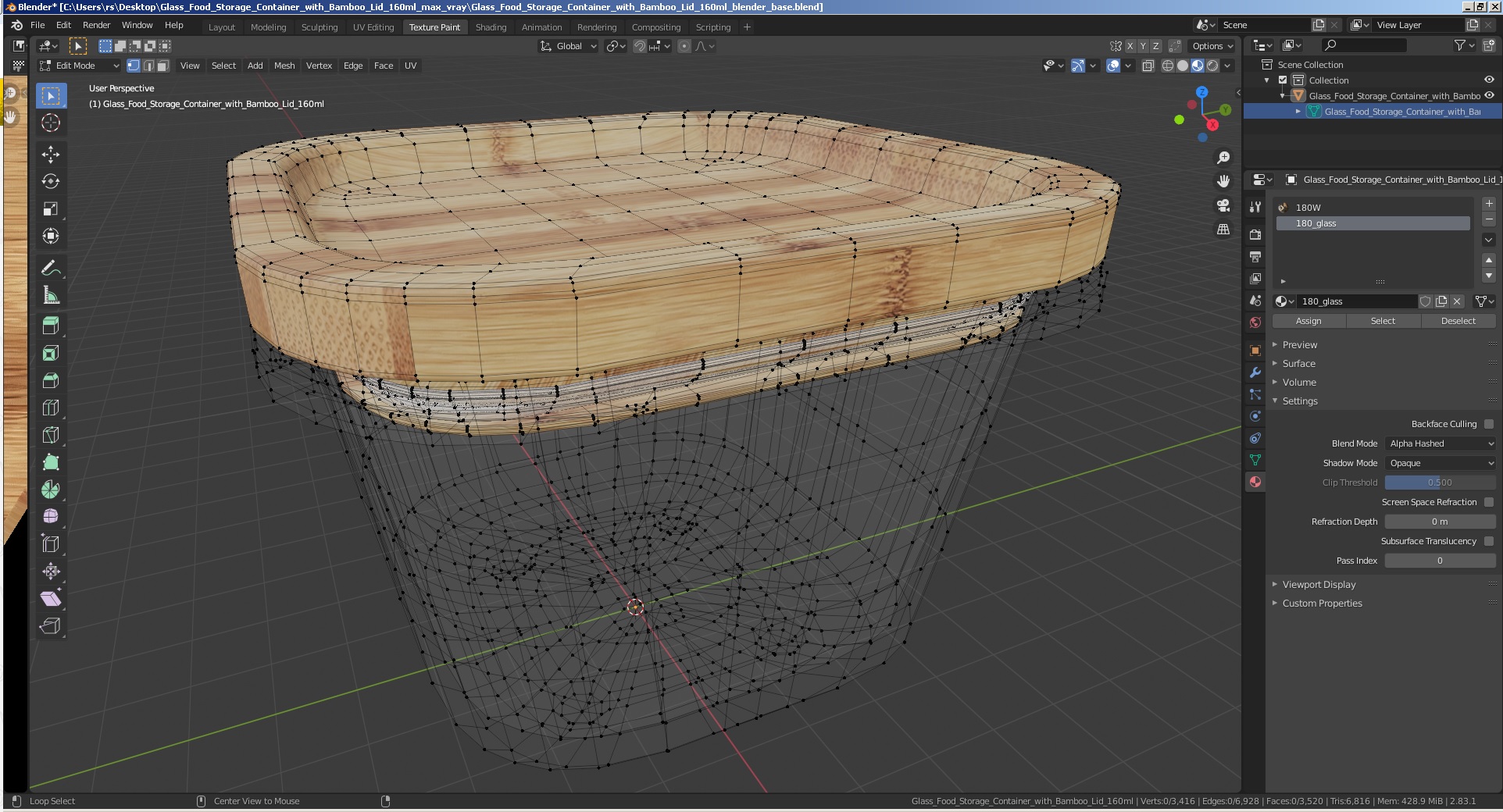Click the Options button in header

click(1212, 46)
